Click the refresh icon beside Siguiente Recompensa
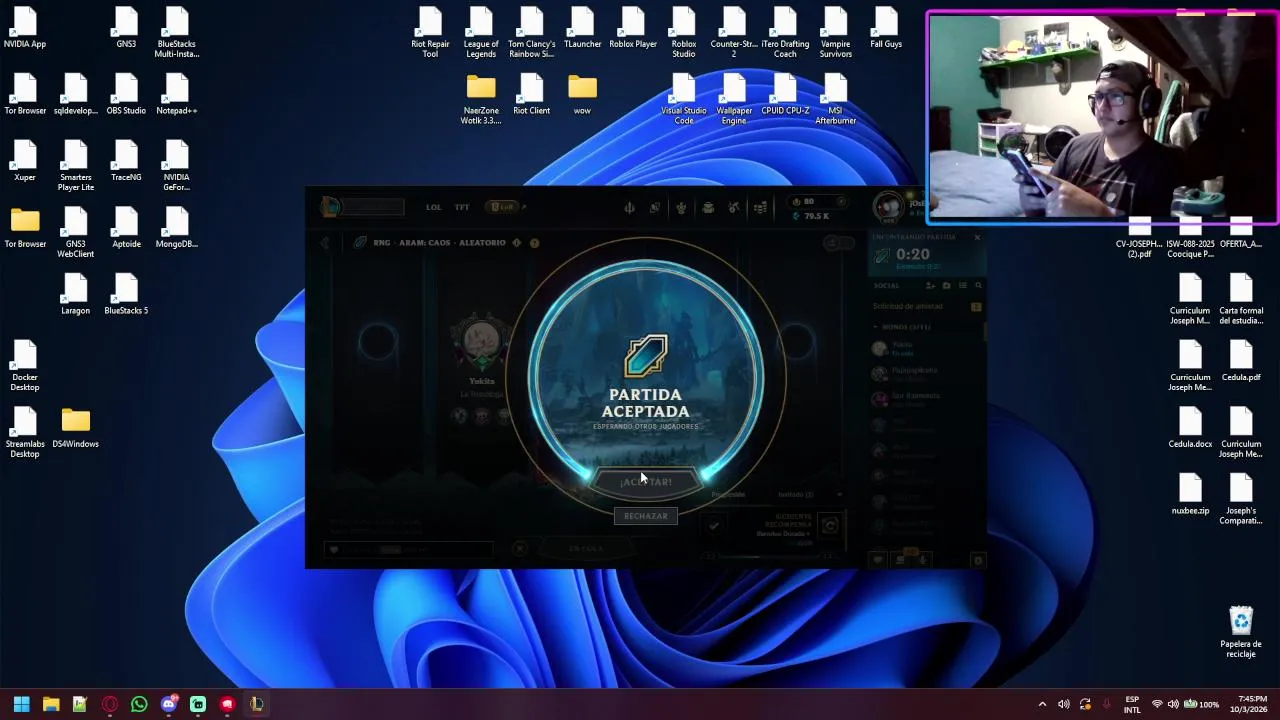 829,525
